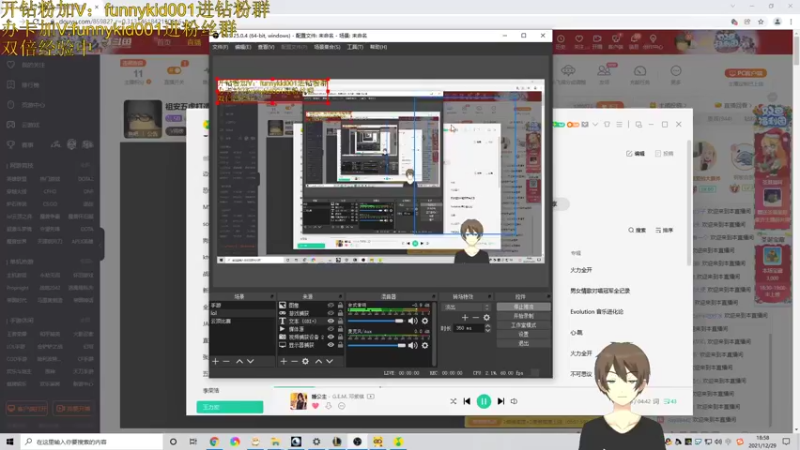Remove scene transition with minus icon

pos(476,317)
